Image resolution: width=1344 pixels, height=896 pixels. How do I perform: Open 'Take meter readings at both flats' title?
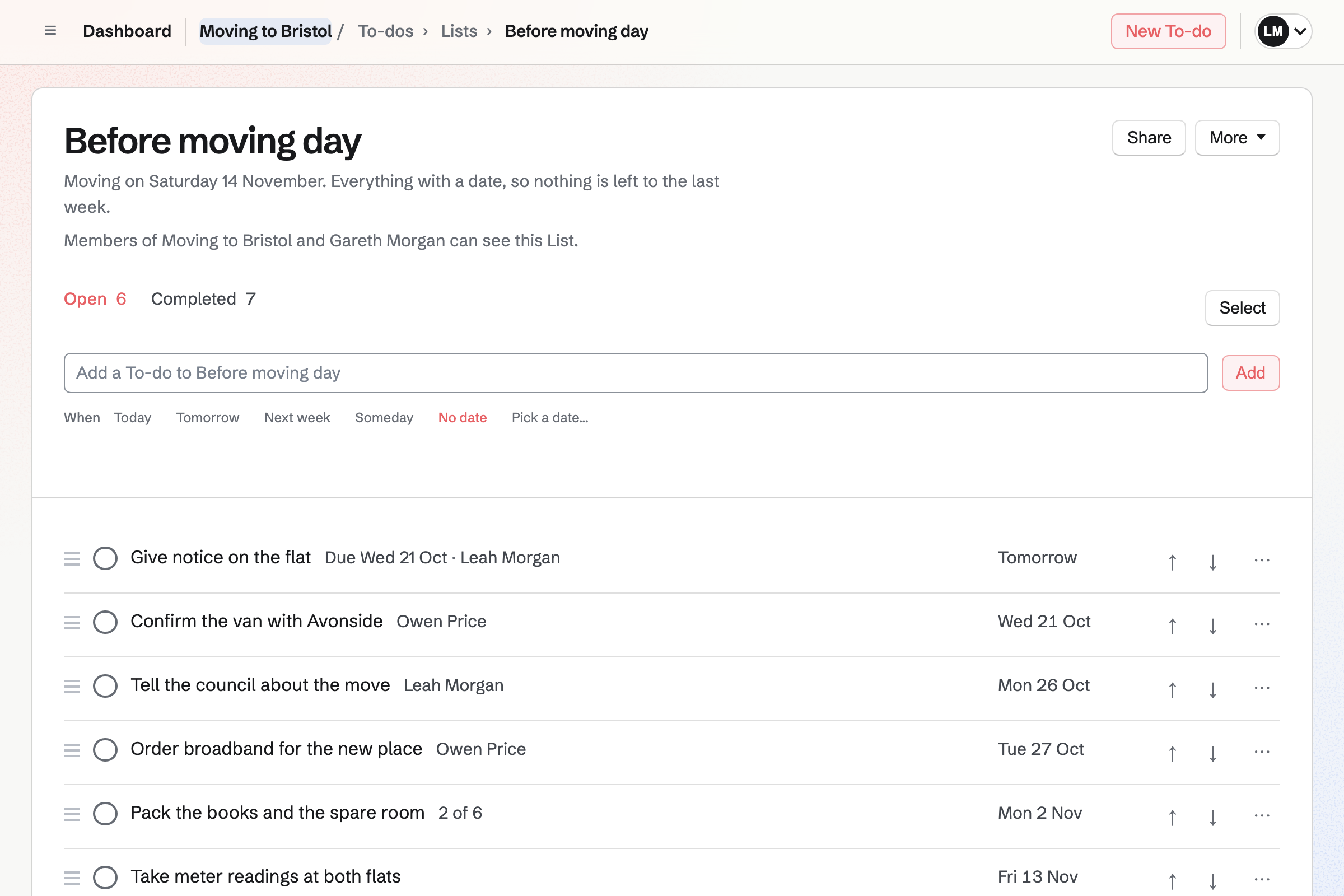(265, 877)
